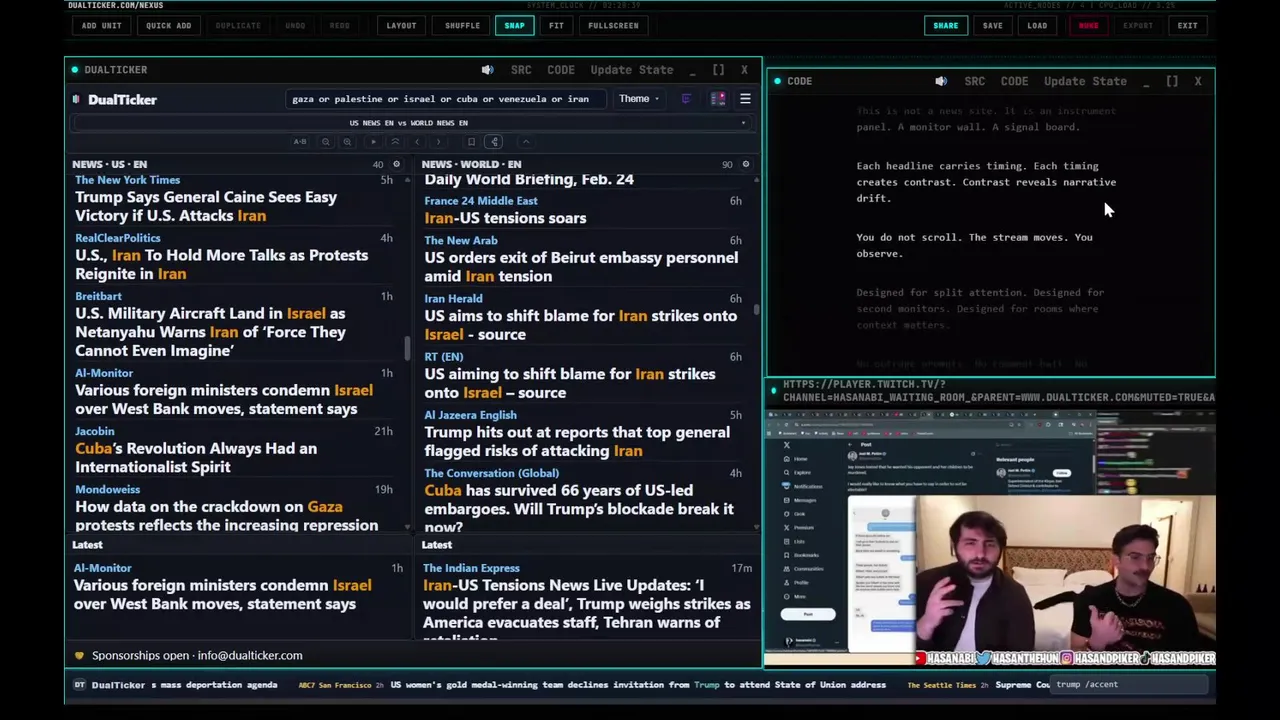Click Update State in the CODE panel
Image resolution: width=1280 pixels, height=720 pixels.
pyautogui.click(x=1085, y=81)
